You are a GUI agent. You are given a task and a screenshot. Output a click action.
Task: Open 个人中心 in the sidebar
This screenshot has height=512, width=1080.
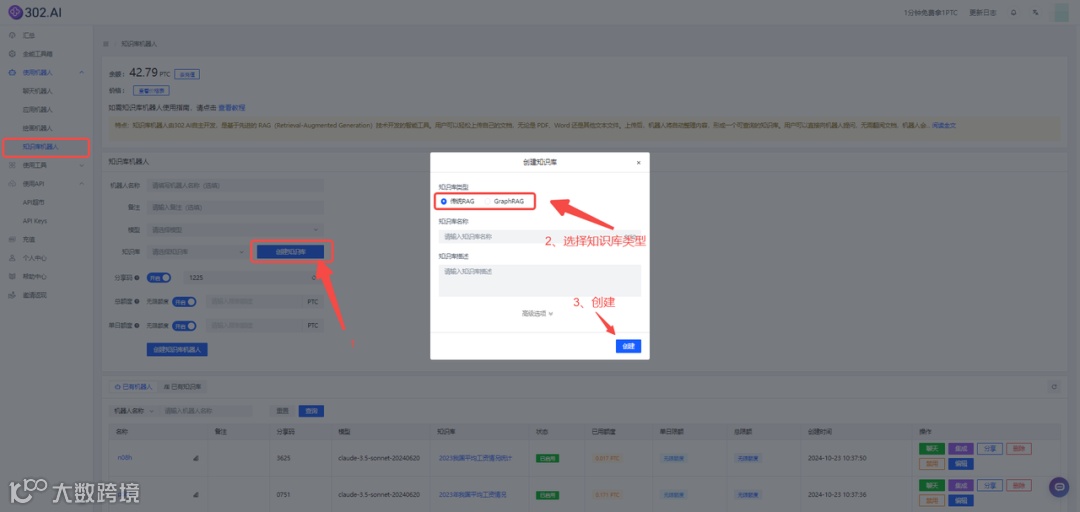[x=34, y=258]
